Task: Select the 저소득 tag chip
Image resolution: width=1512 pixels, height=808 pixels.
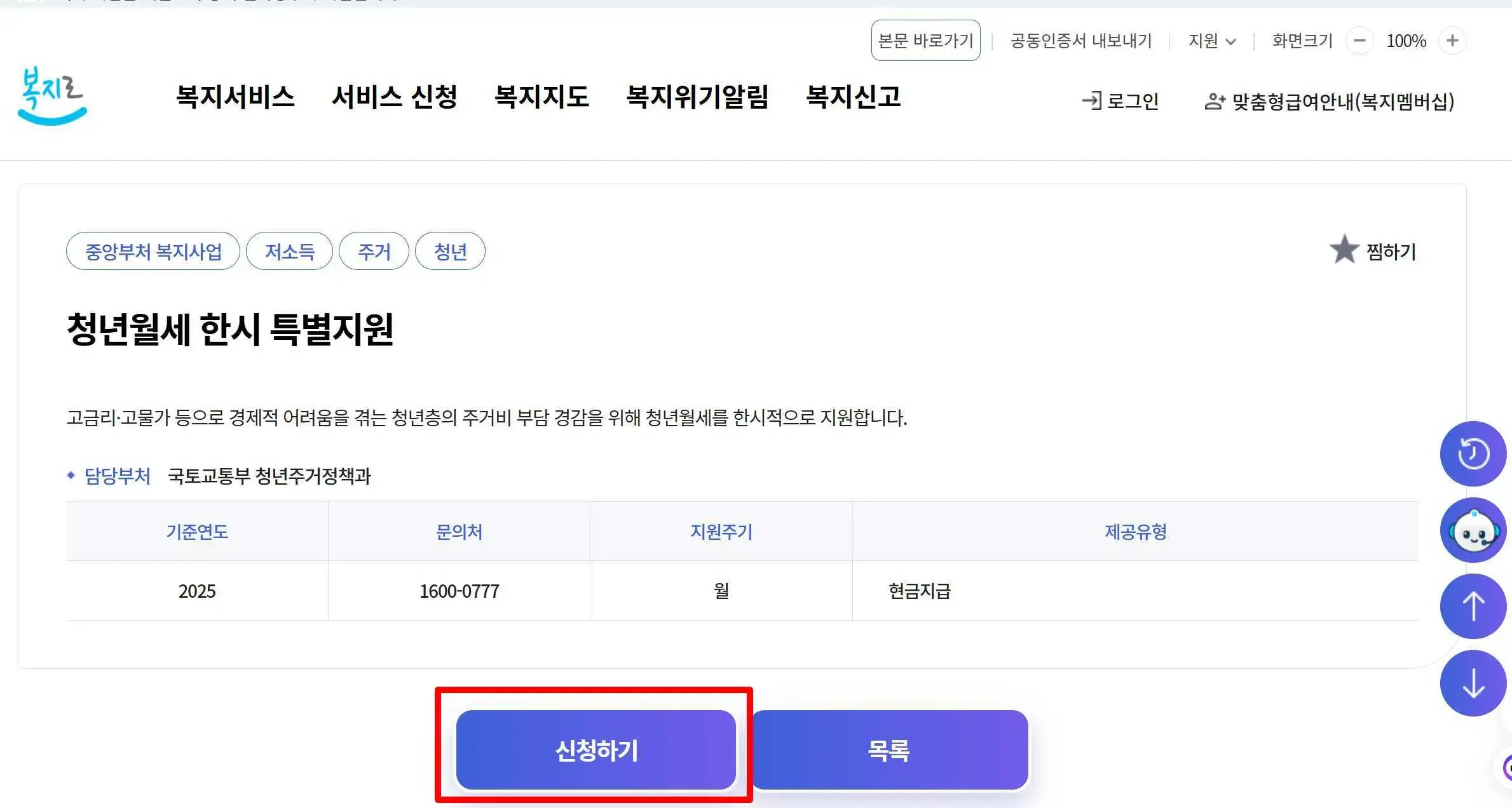Action: click(x=289, y=251)
